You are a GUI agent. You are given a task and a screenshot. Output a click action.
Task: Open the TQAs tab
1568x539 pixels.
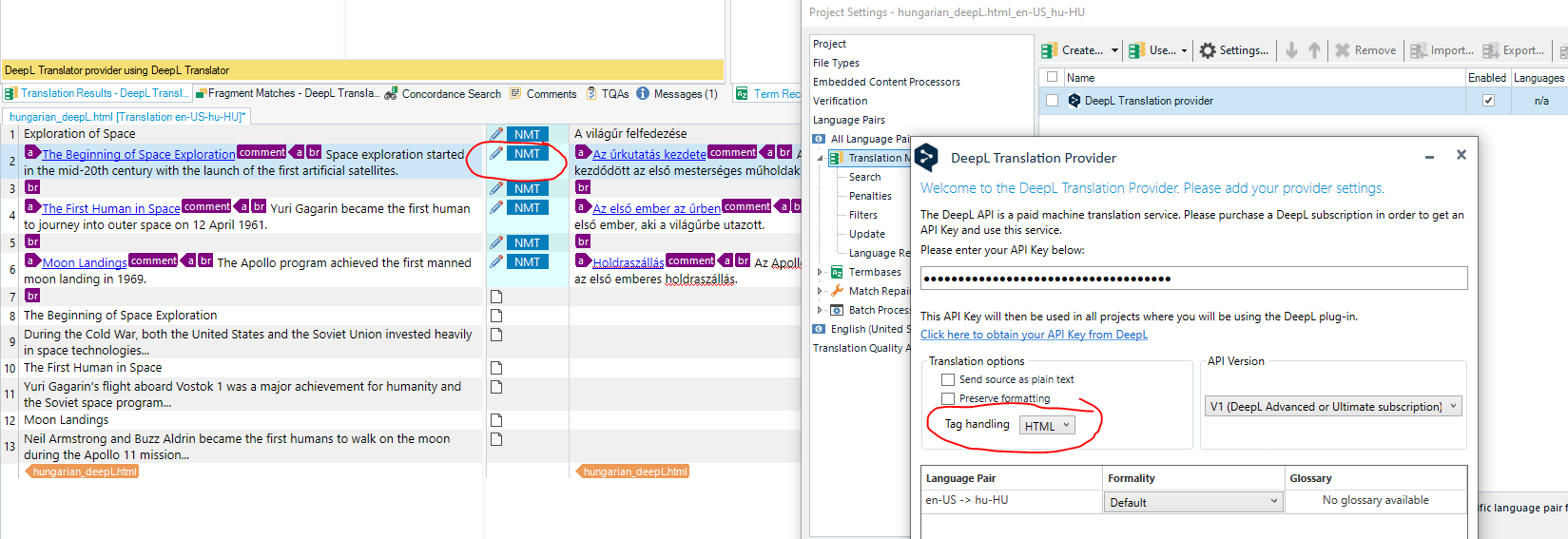click(x=608, y=93)
